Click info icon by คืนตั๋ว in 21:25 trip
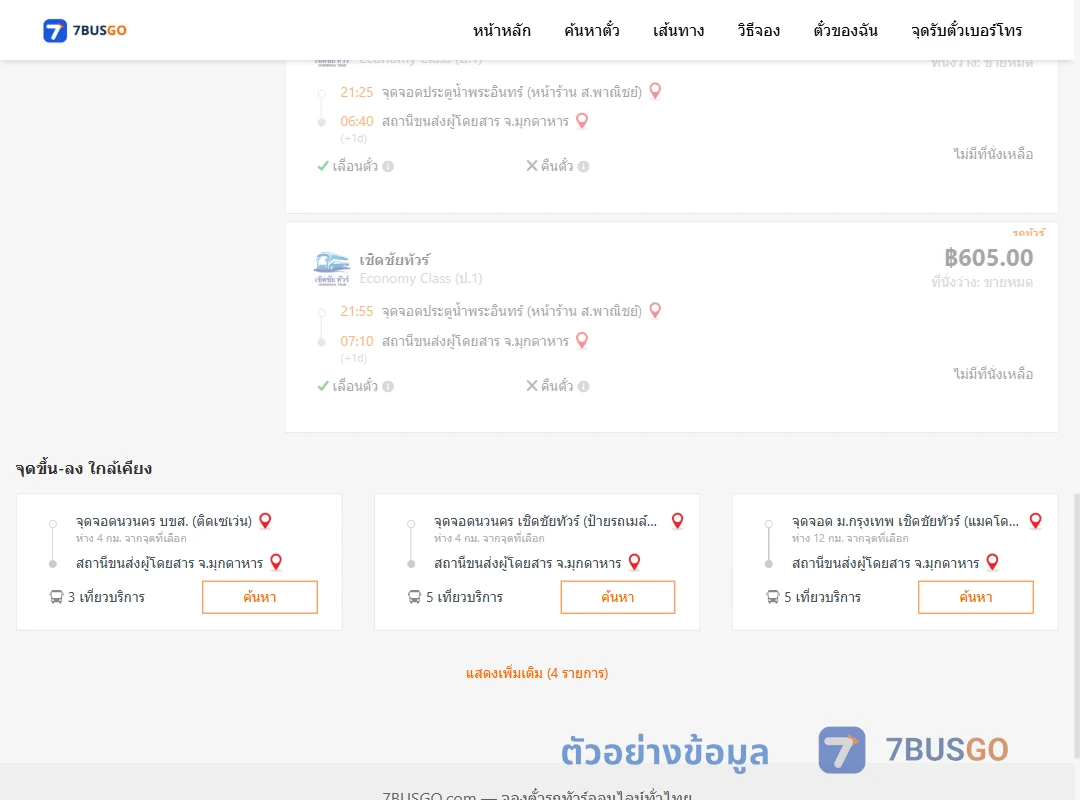The image size is (1080, 800). 583,167
